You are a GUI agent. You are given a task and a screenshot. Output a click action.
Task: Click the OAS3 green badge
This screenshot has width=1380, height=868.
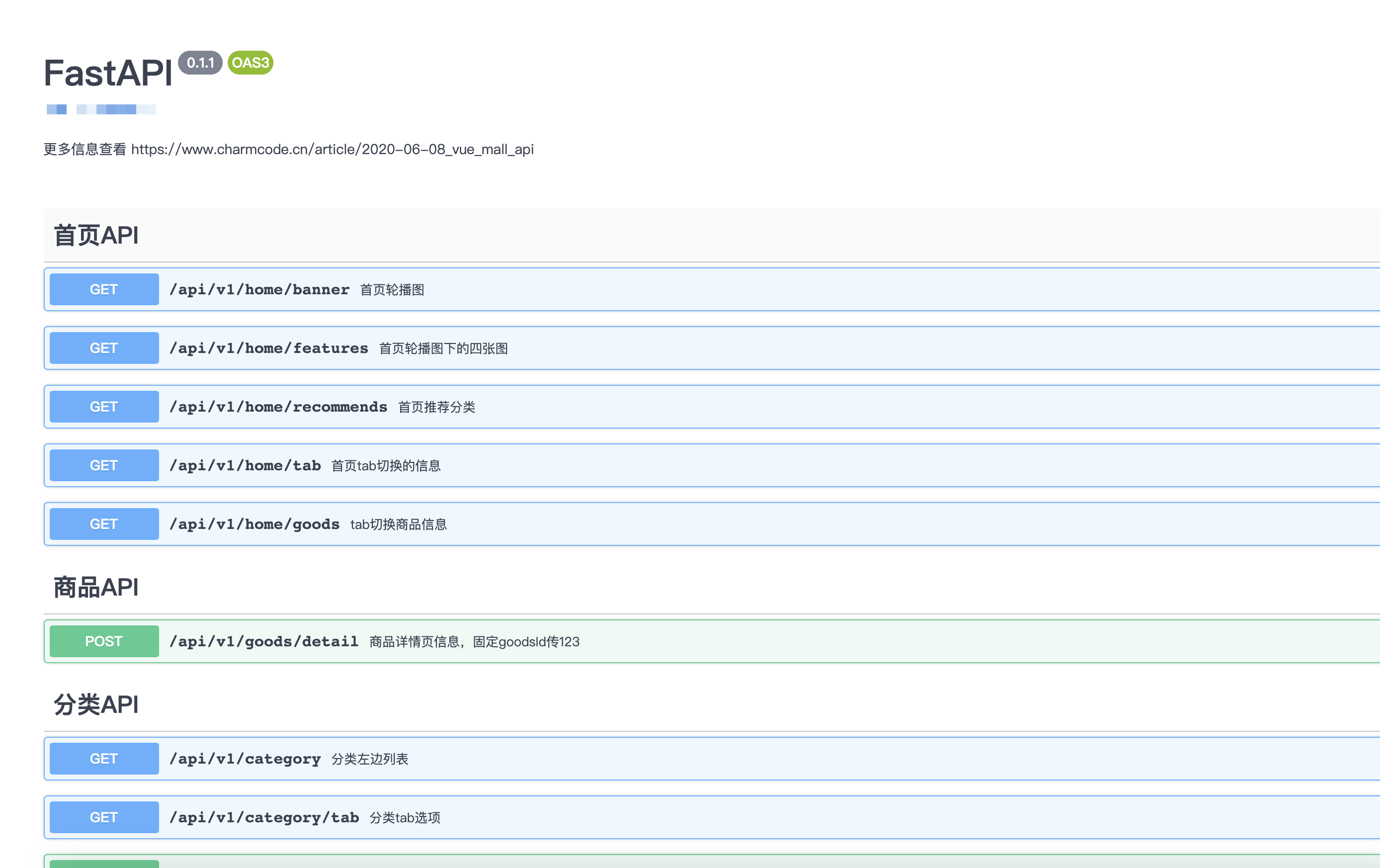[251, 63]
